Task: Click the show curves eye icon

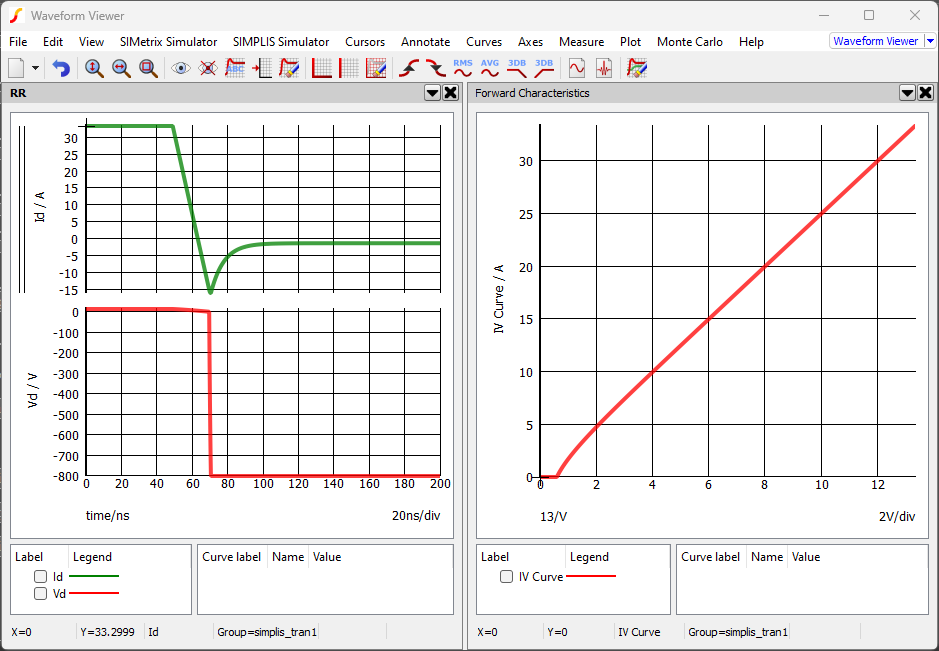Action: tap(181, 68)
